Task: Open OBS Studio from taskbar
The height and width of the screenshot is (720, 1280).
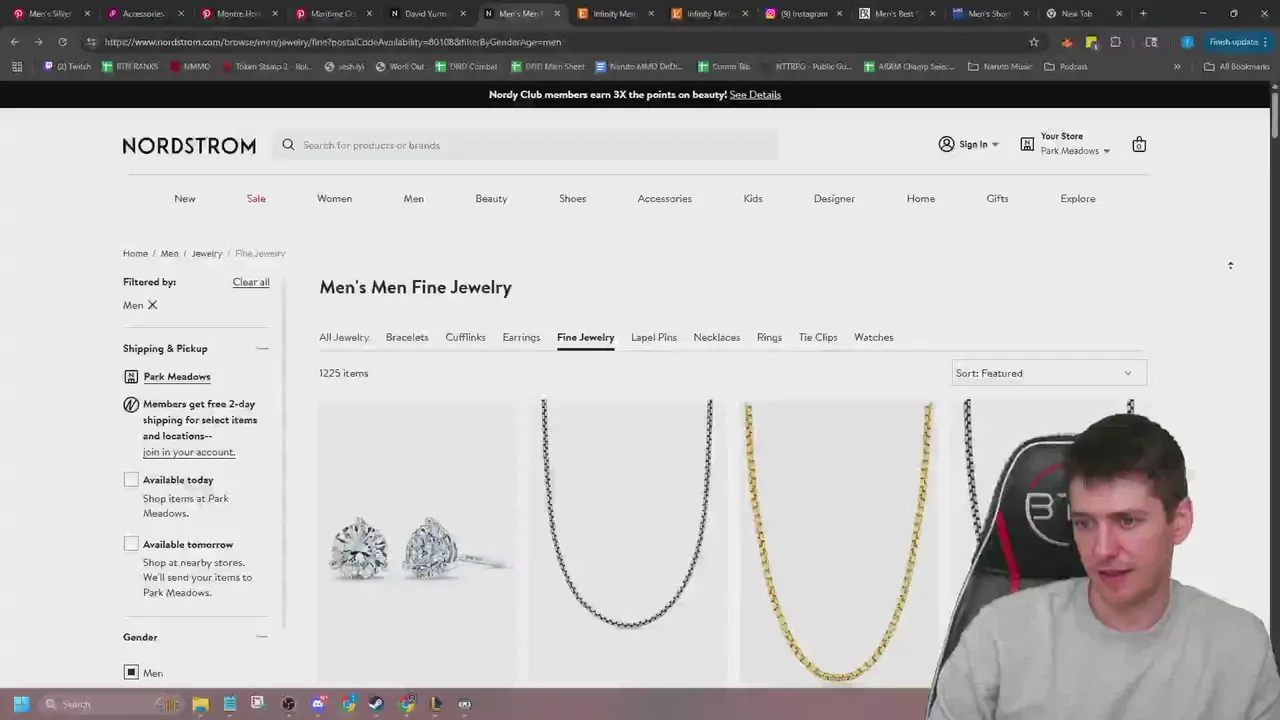Action: [288, 704]
